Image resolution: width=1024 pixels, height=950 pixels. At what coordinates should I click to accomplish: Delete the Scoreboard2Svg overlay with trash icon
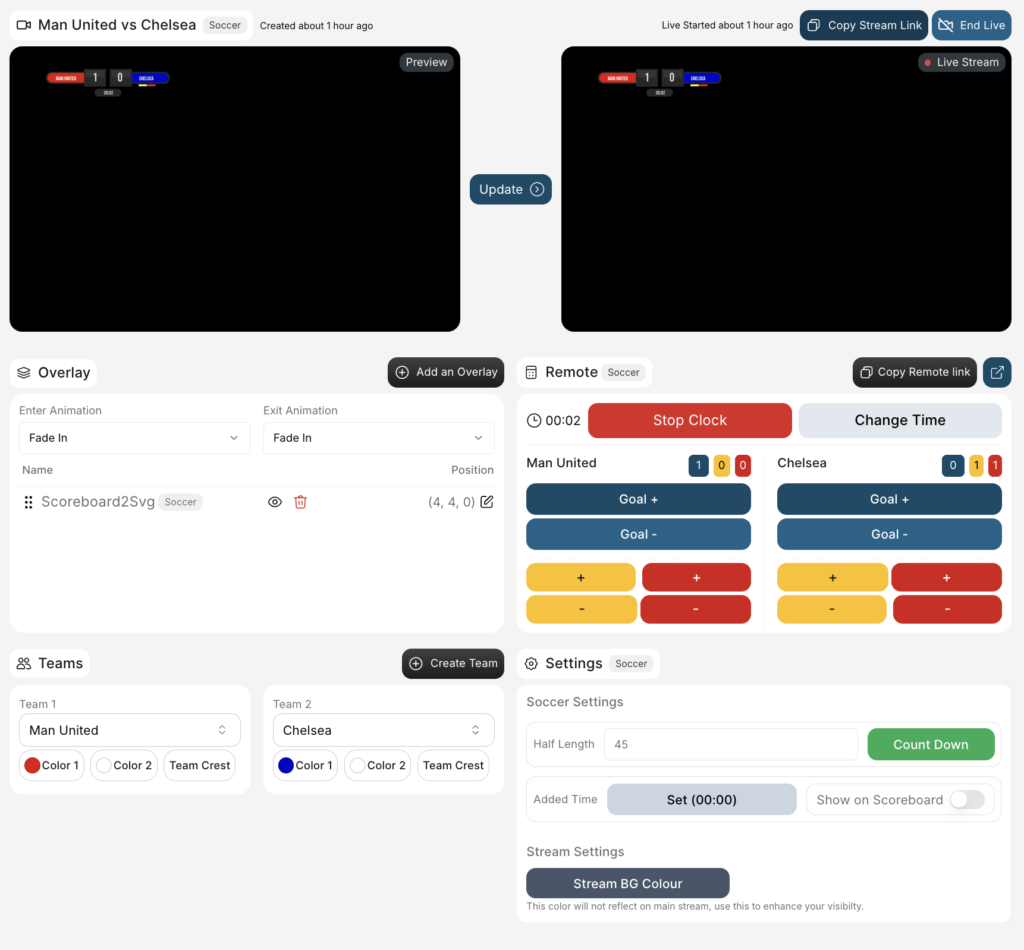click(x=300, y=502)
